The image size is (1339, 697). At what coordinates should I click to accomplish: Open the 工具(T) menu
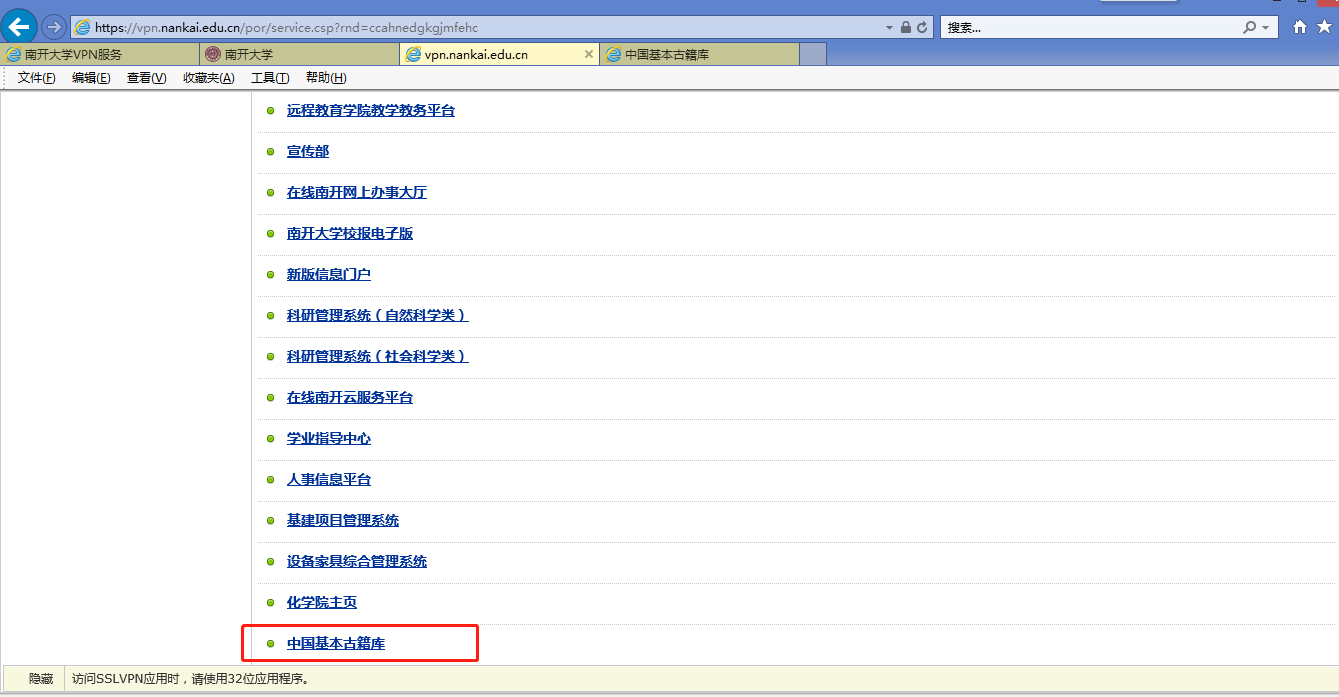click(x=270, y=78)
